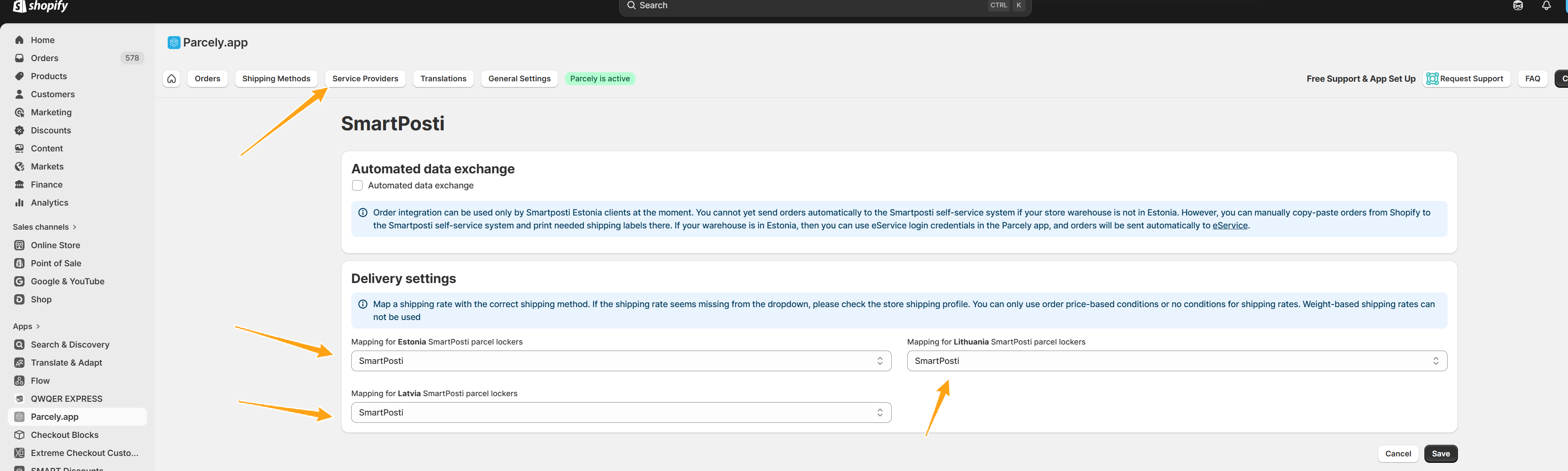Screen dimensions: 1568x471
Task: Open the Flow app icon
Action: click(19, 381)
